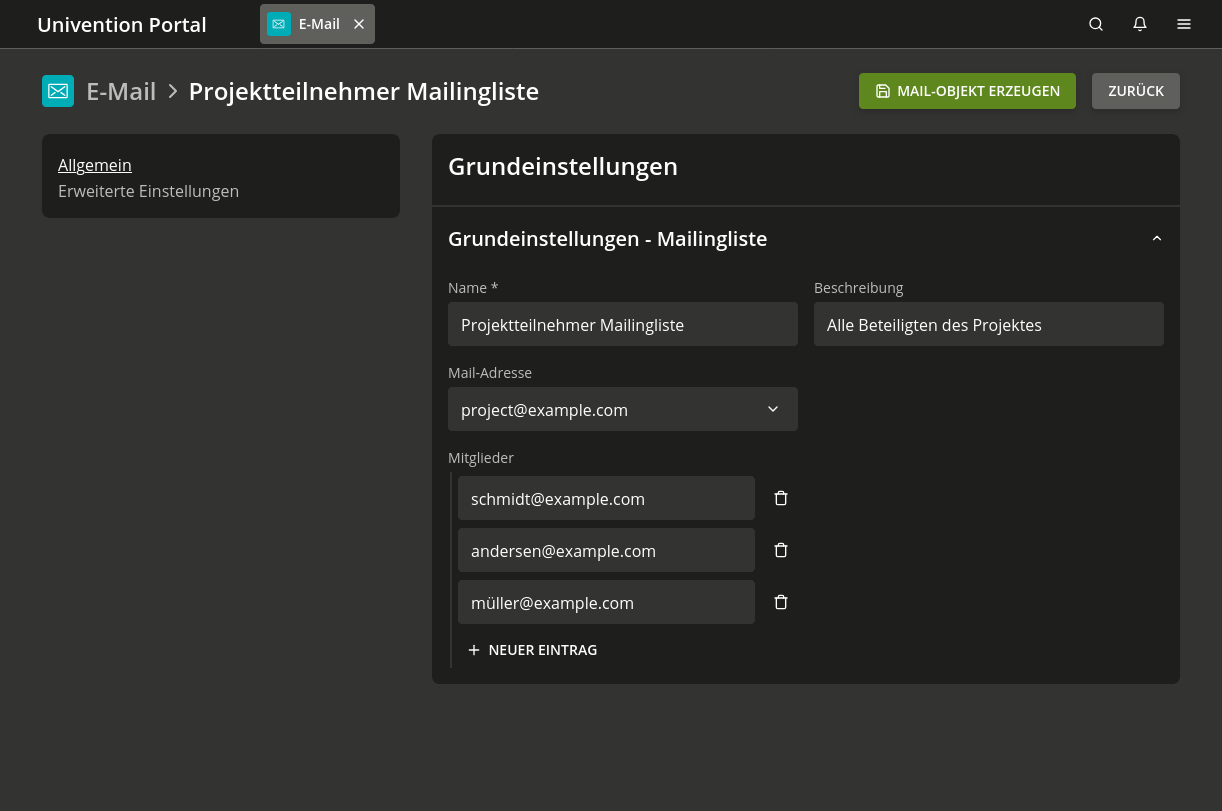Image resolution: width=1222 pixels, height=811 pixels.
Task: Click into the Beschreibung text field
Action: (x=988, y=324)
